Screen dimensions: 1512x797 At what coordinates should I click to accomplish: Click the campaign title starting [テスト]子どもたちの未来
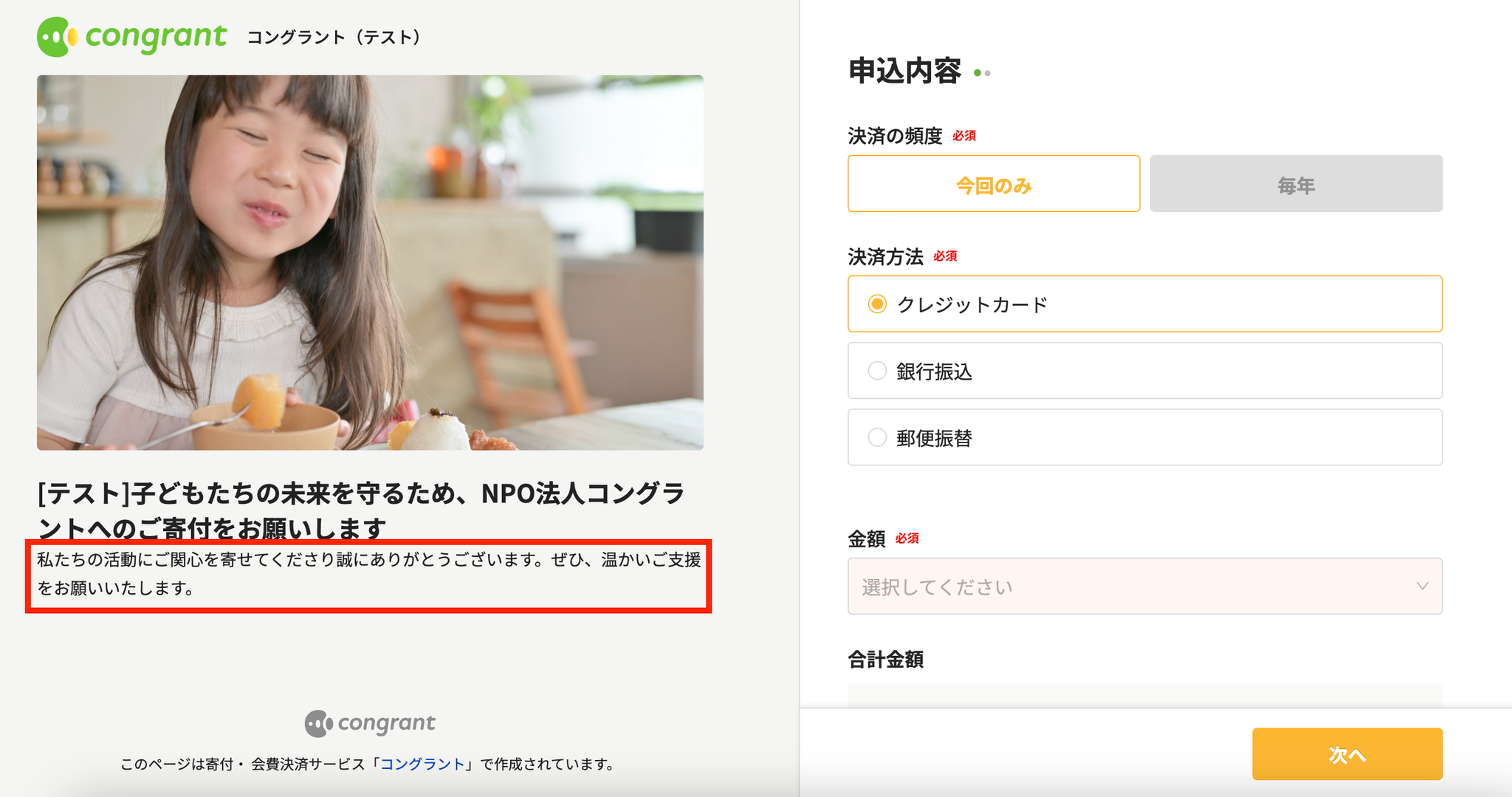[x=362, y=510]
